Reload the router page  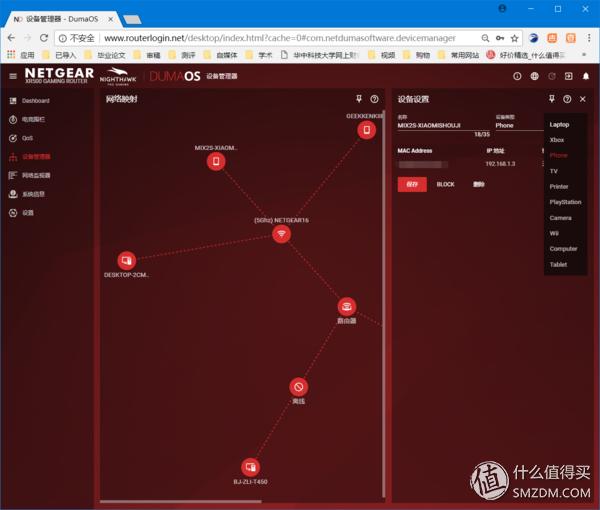(x=44, y=38)
